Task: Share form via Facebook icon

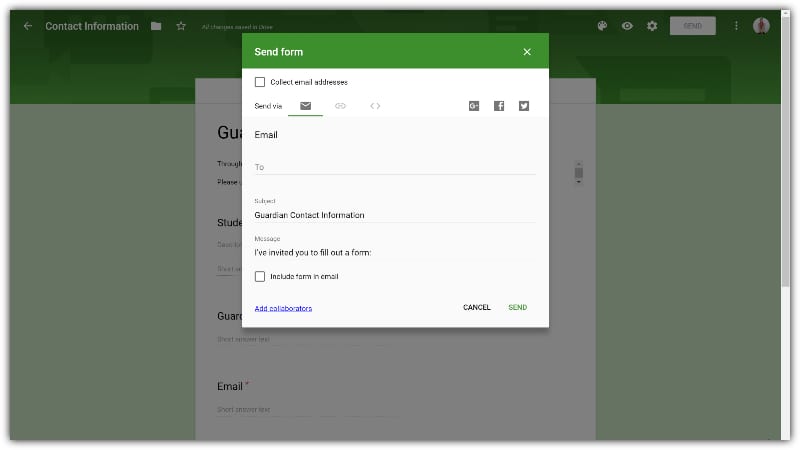Action: pyautogui.click(x=499, y=105)
